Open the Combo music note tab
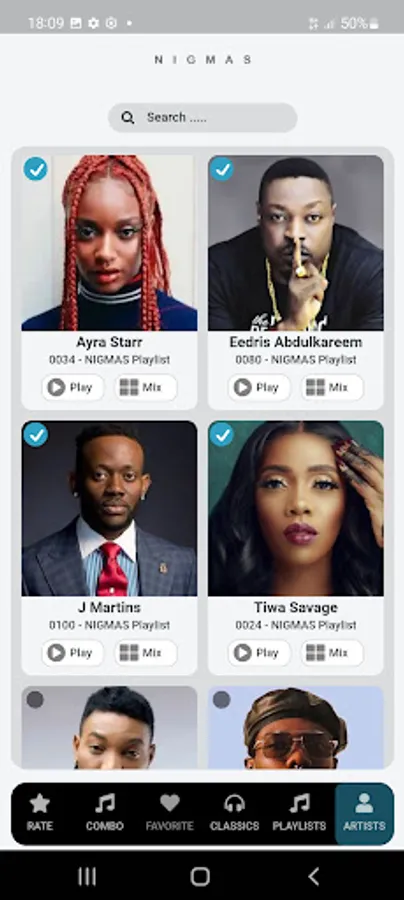Screen dimensions: 404x900 coord(104,813)
